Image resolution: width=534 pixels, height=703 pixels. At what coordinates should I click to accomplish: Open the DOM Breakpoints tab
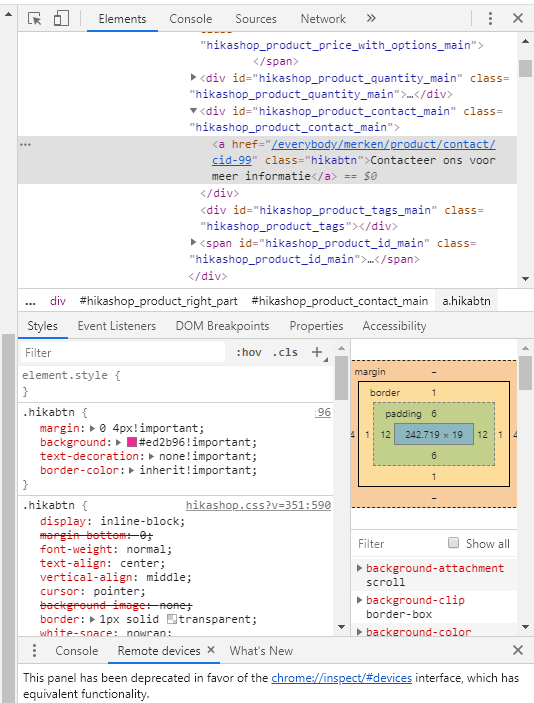click(222, 326)
